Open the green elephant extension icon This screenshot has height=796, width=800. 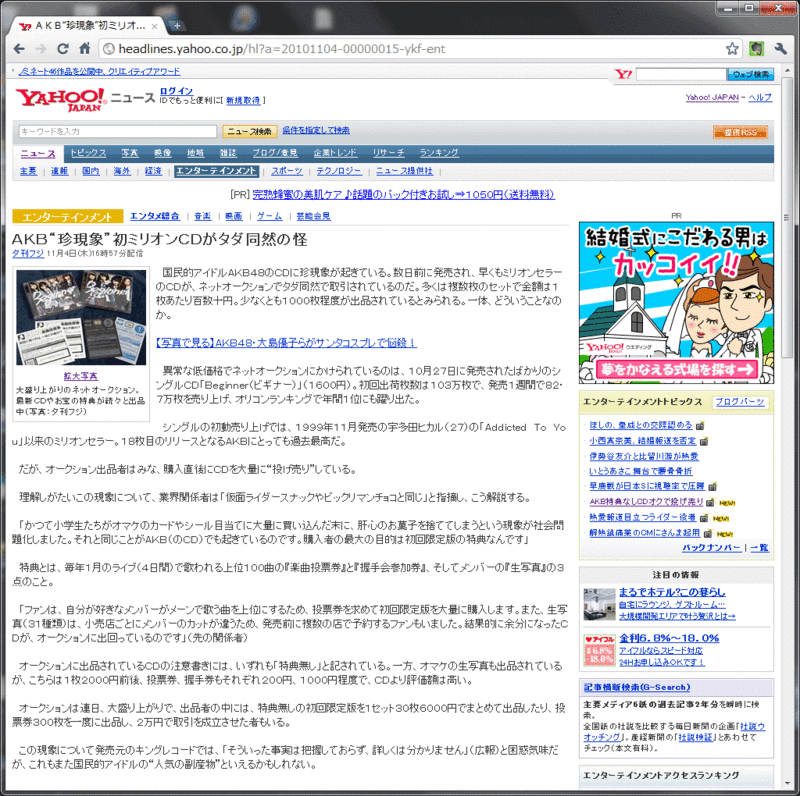pos(756,48)
